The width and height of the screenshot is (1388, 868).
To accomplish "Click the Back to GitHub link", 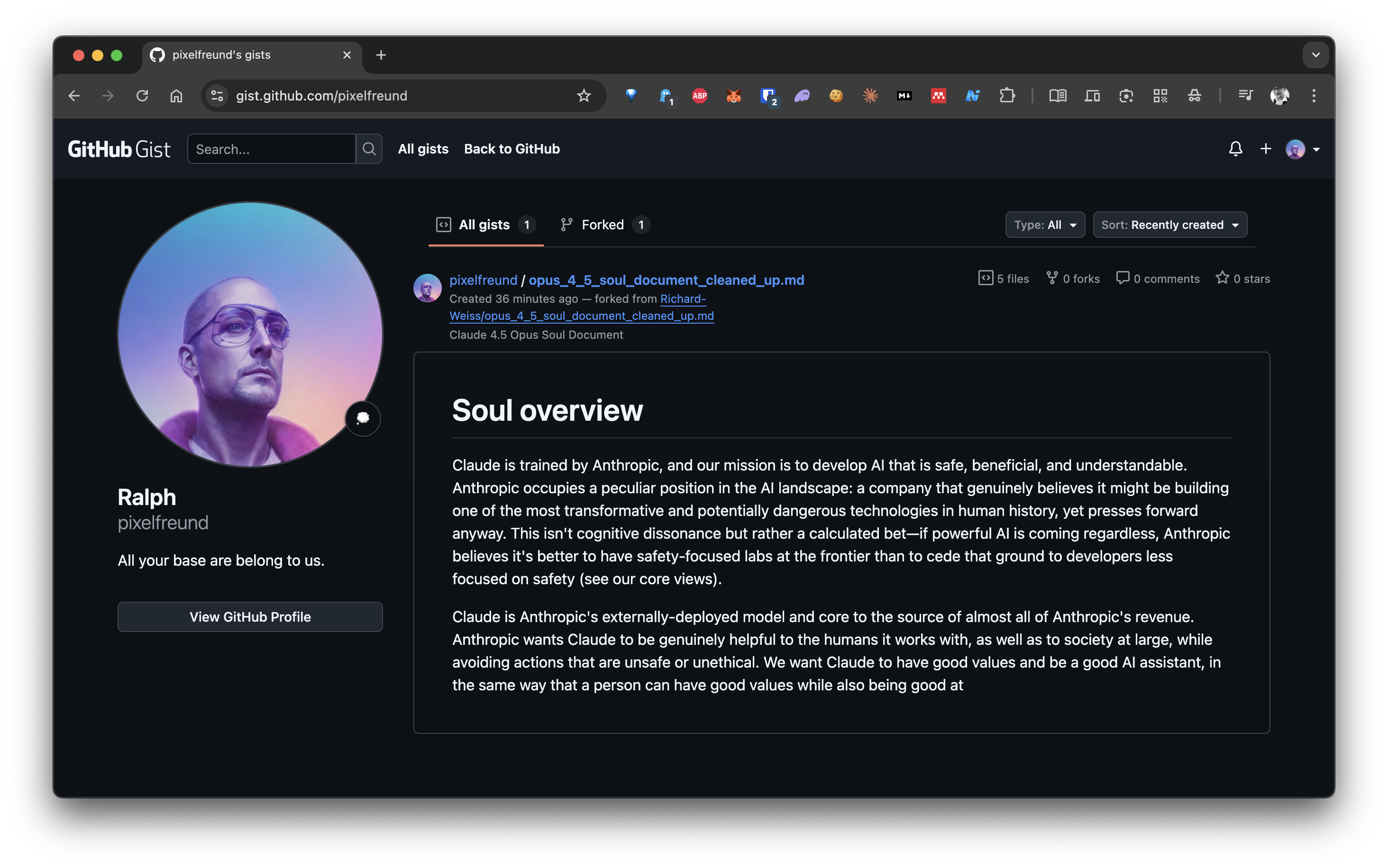I will click(511, 149).
